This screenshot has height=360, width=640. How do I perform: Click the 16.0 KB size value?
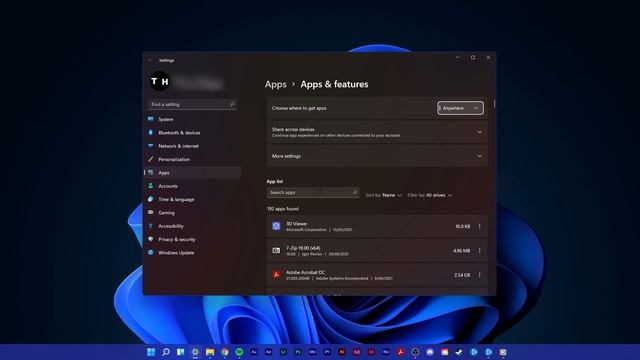(462, 226)
